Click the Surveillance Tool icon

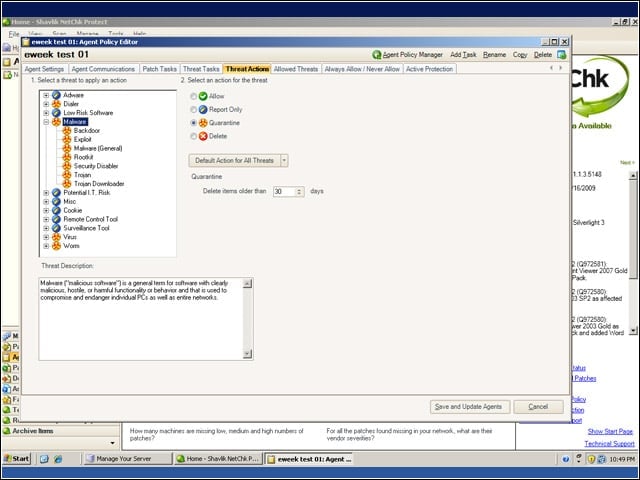(x=56, y=228)
